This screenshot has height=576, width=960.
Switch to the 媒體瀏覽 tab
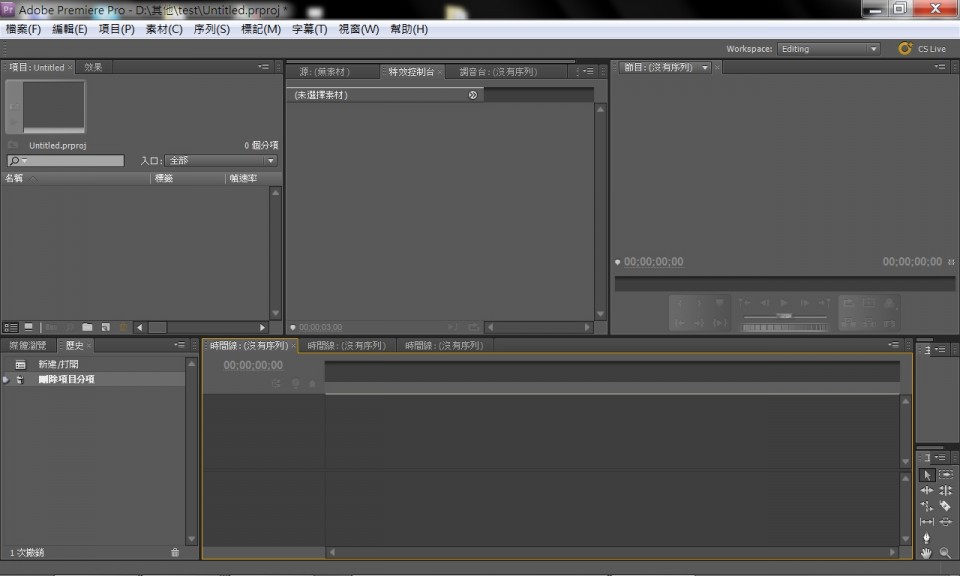pyautogui.click(x=30, y=345)
